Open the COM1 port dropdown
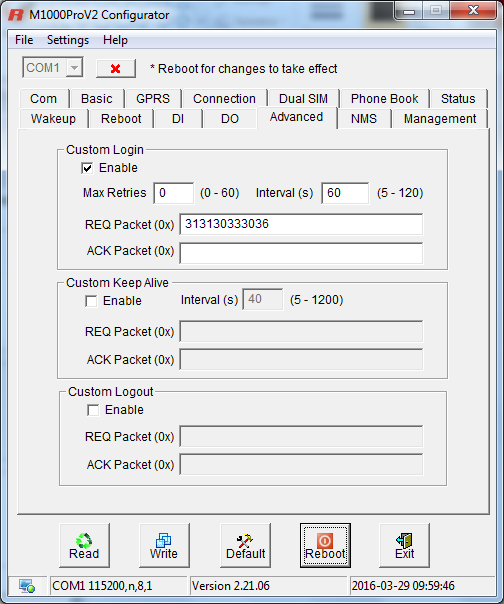The height and width of the screenshot is (604, 504). point(74,68)
